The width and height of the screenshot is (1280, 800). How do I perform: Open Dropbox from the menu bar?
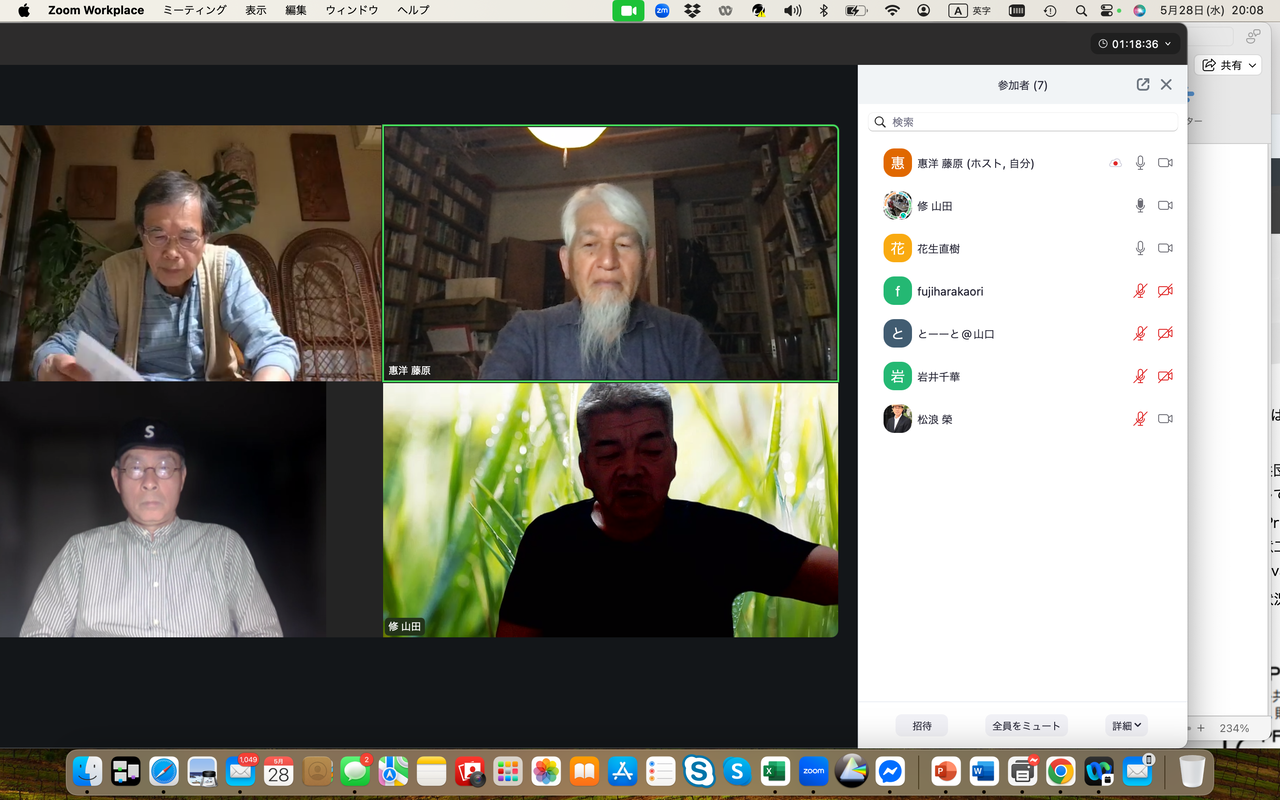coord(692,10)
